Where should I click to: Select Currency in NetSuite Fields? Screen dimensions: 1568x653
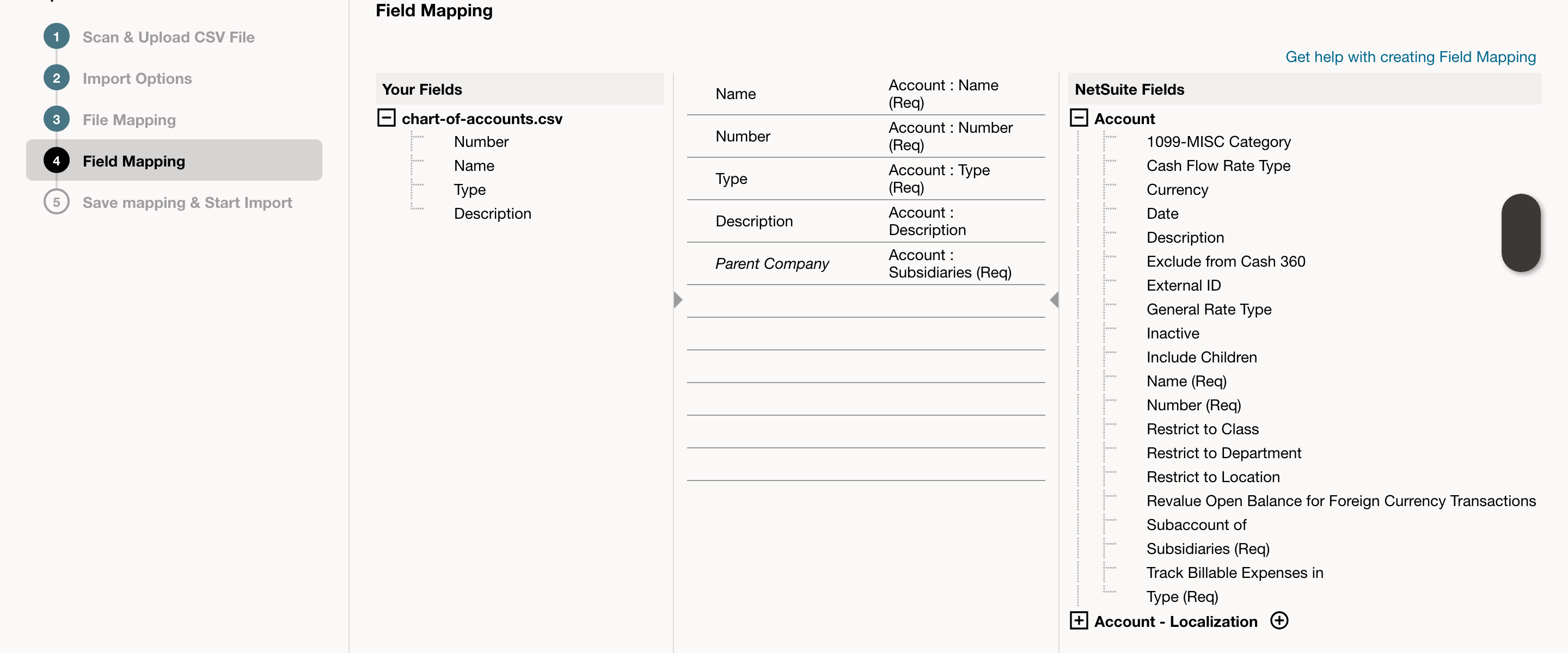point(1177,190)
